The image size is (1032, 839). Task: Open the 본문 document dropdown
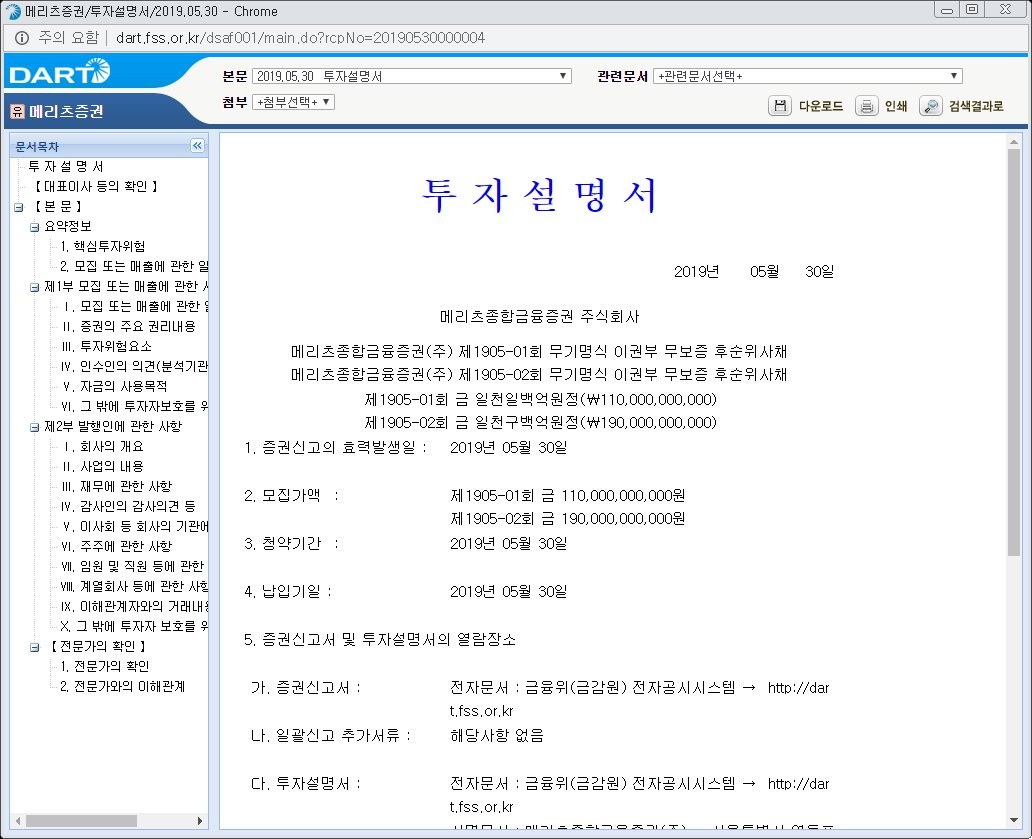411,76
